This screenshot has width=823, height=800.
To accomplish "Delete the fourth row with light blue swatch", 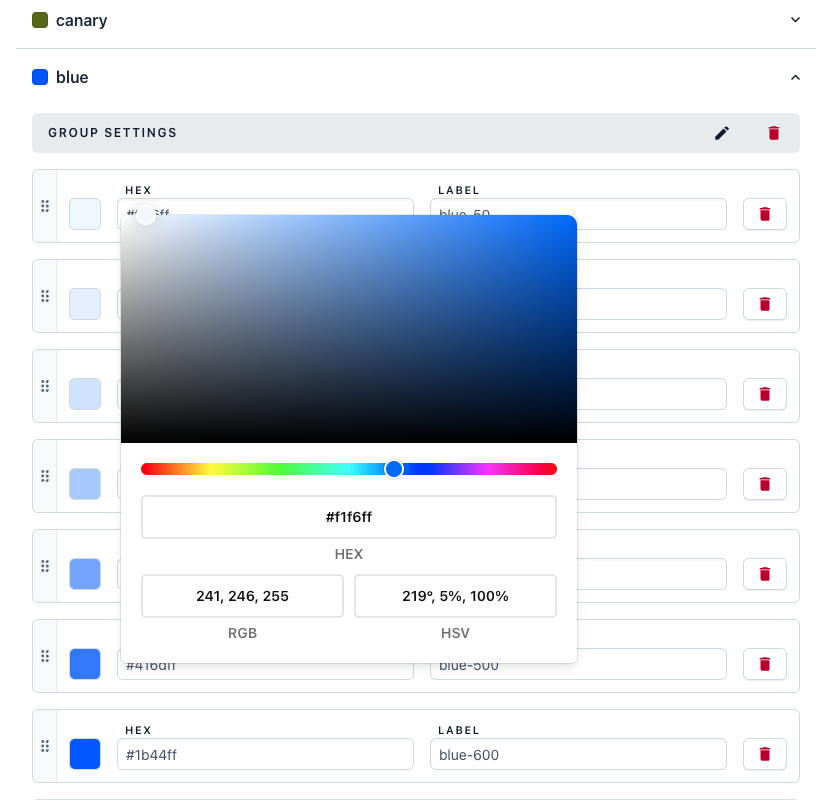I will (765, 484).
